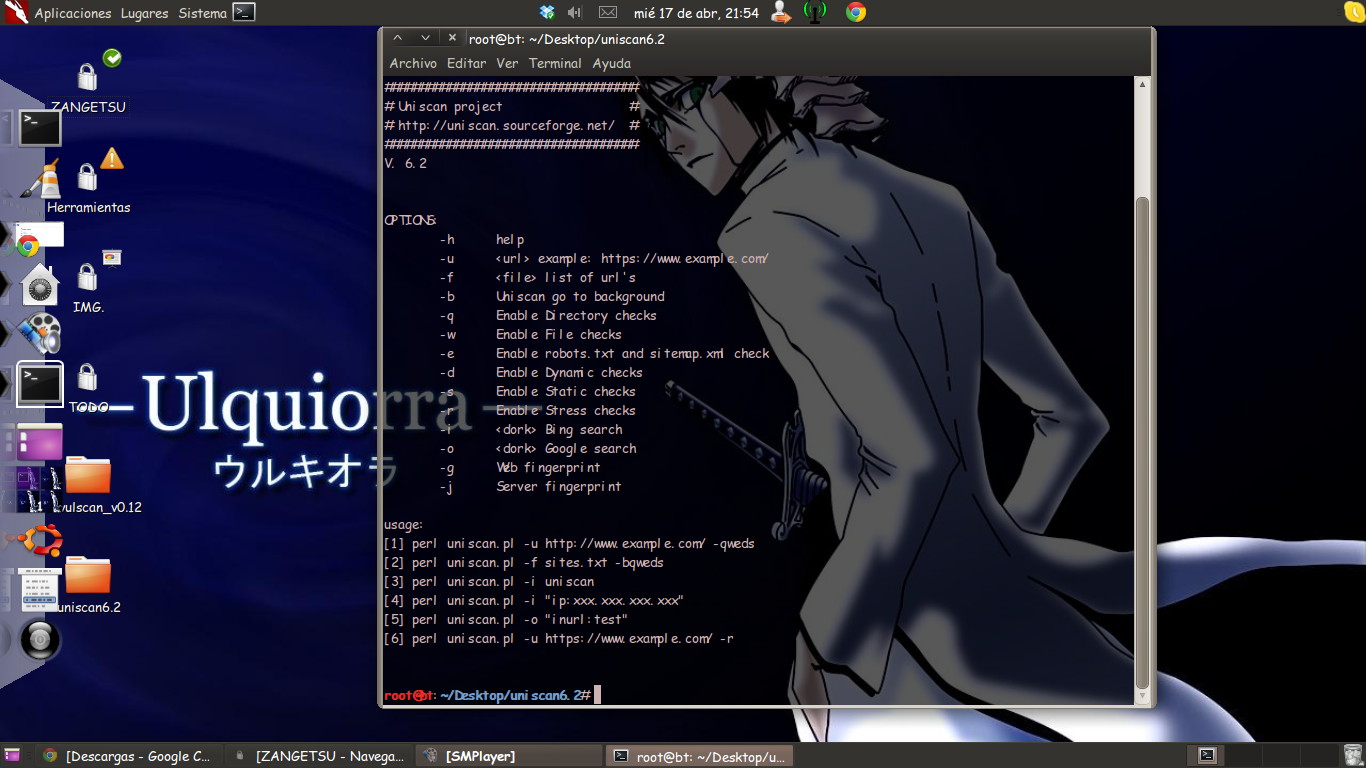This screenshot has width=1366, height=768.
Task: Click the "Enable Stress checks" option line
Action: (565, 410)
